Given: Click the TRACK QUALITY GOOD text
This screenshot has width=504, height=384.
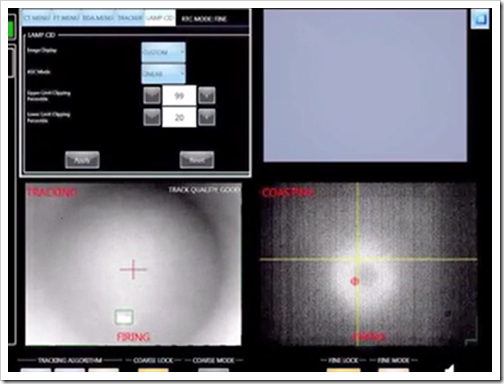Looking at the screenshot, I should (204, 190).
